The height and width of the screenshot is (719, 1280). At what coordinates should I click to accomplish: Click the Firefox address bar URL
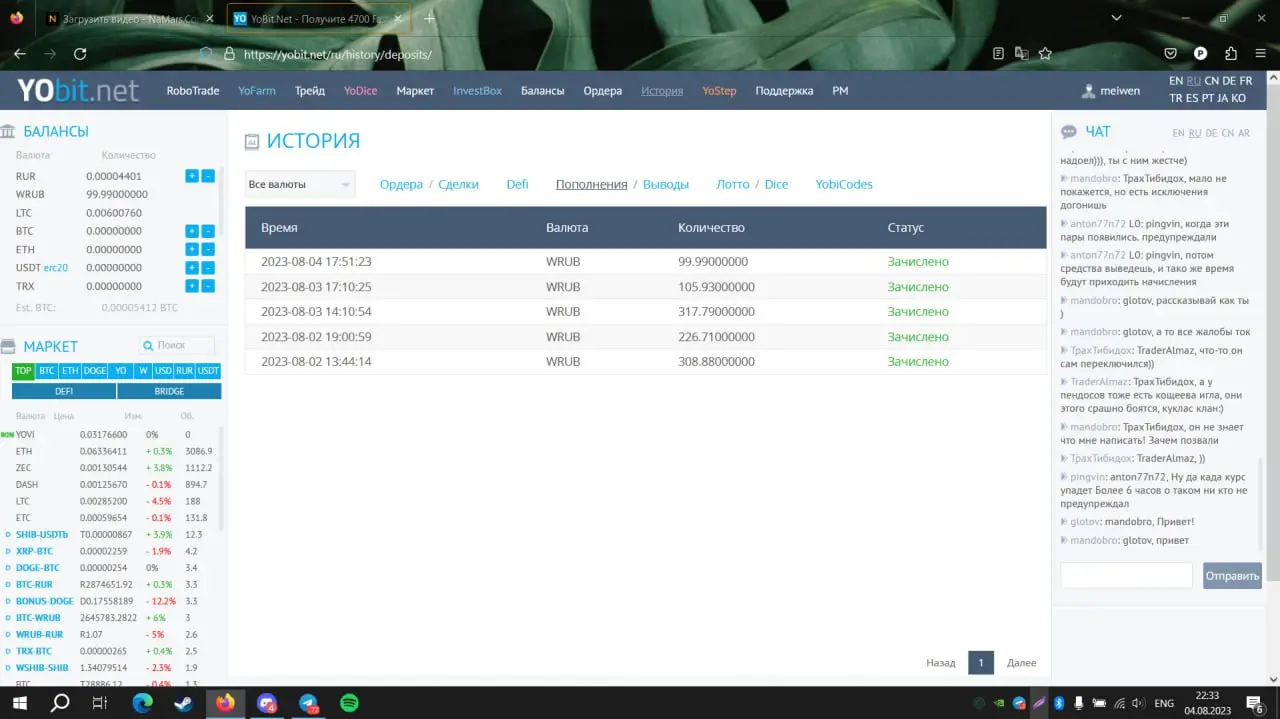338,55
